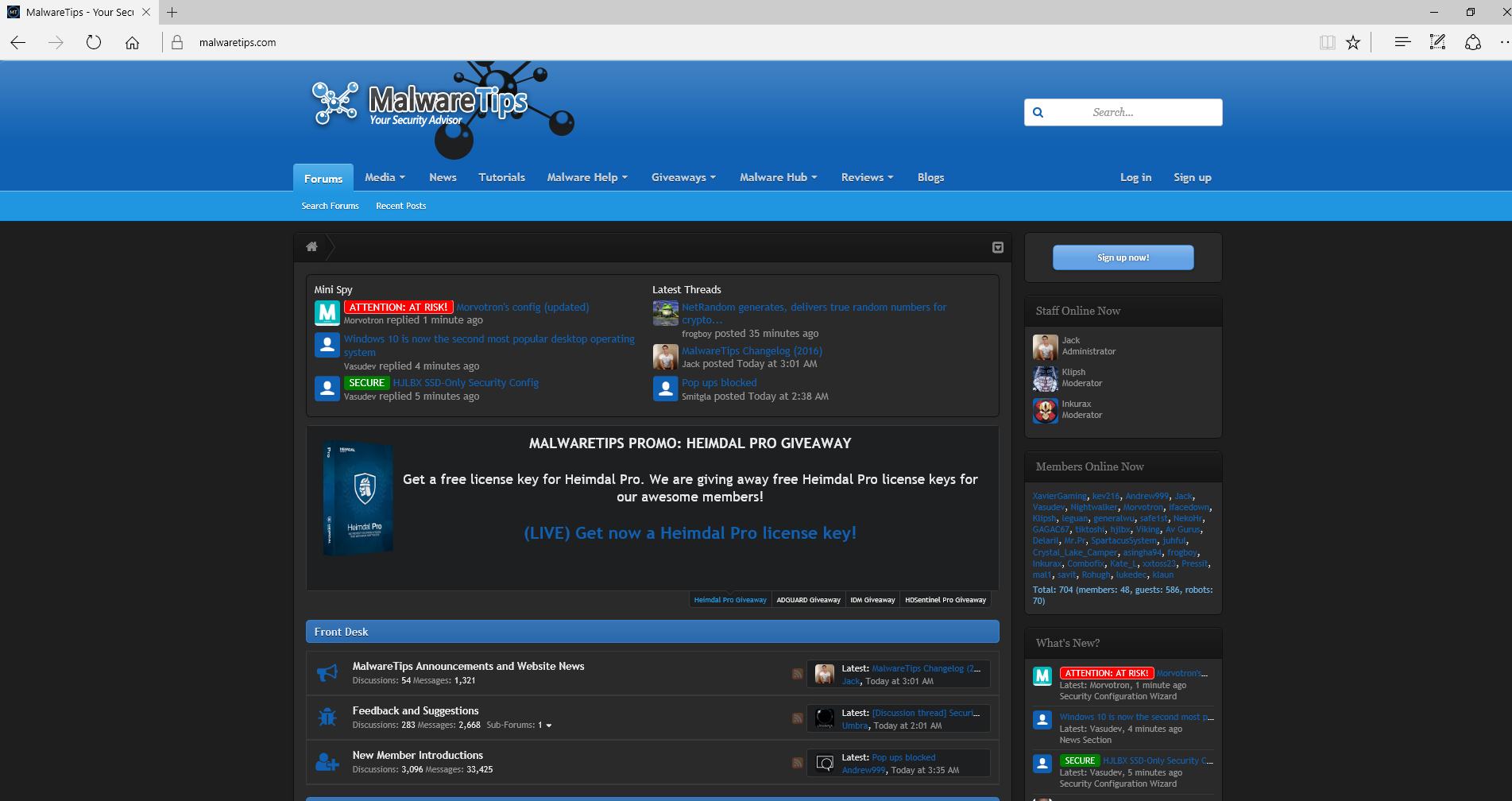
Task: Open RSS feed for Announcements and Website News
Action: click(797, 674)
